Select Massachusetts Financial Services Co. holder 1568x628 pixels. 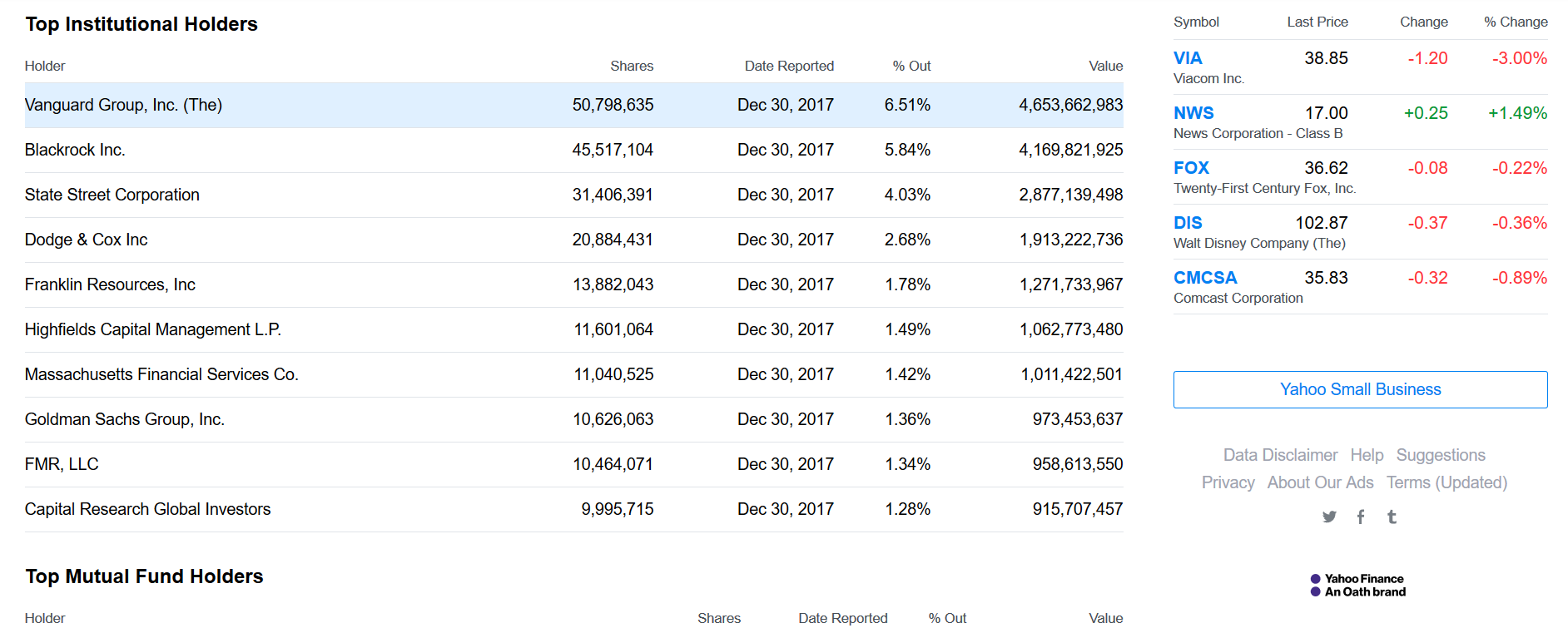coord(161,374)
